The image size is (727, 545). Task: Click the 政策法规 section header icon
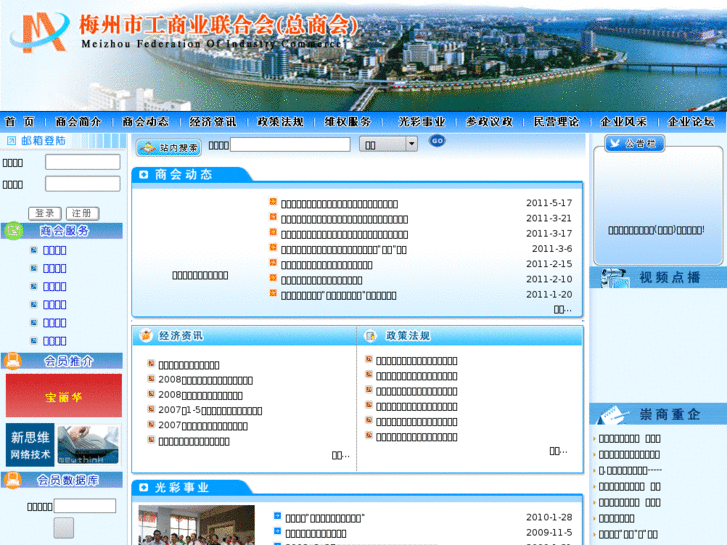click(370, 336)
